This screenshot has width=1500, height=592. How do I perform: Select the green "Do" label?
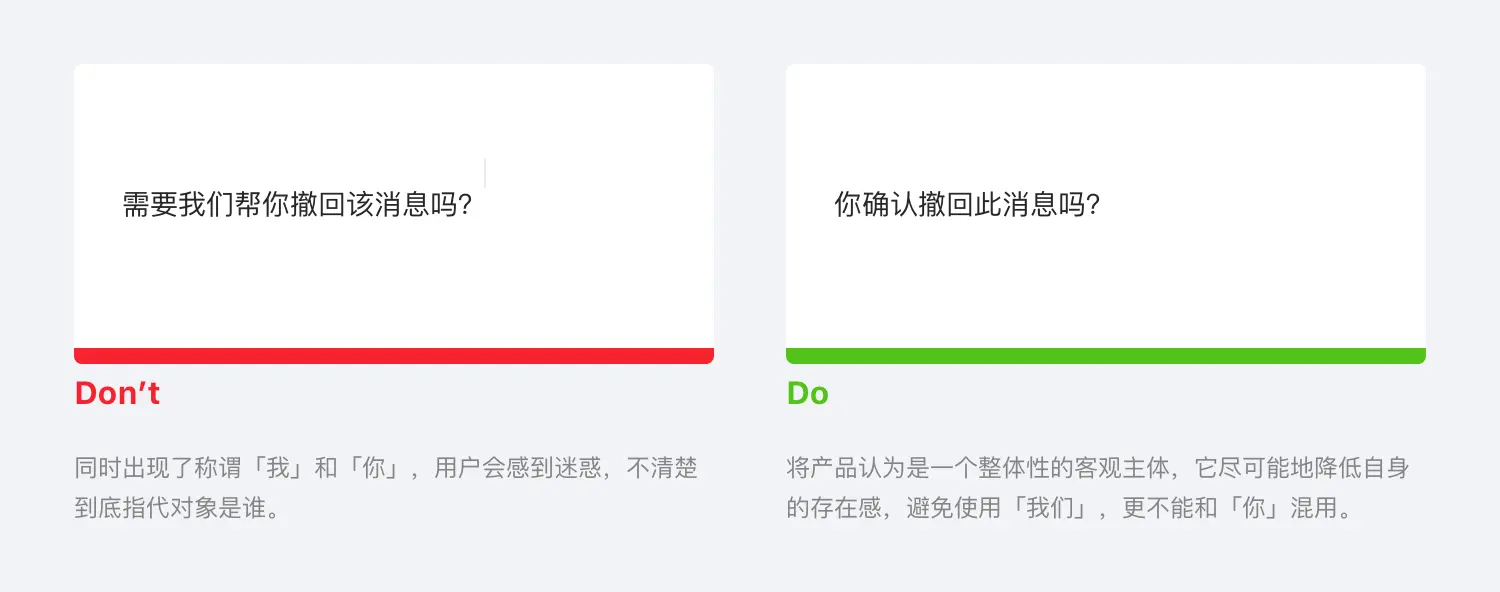807,394
